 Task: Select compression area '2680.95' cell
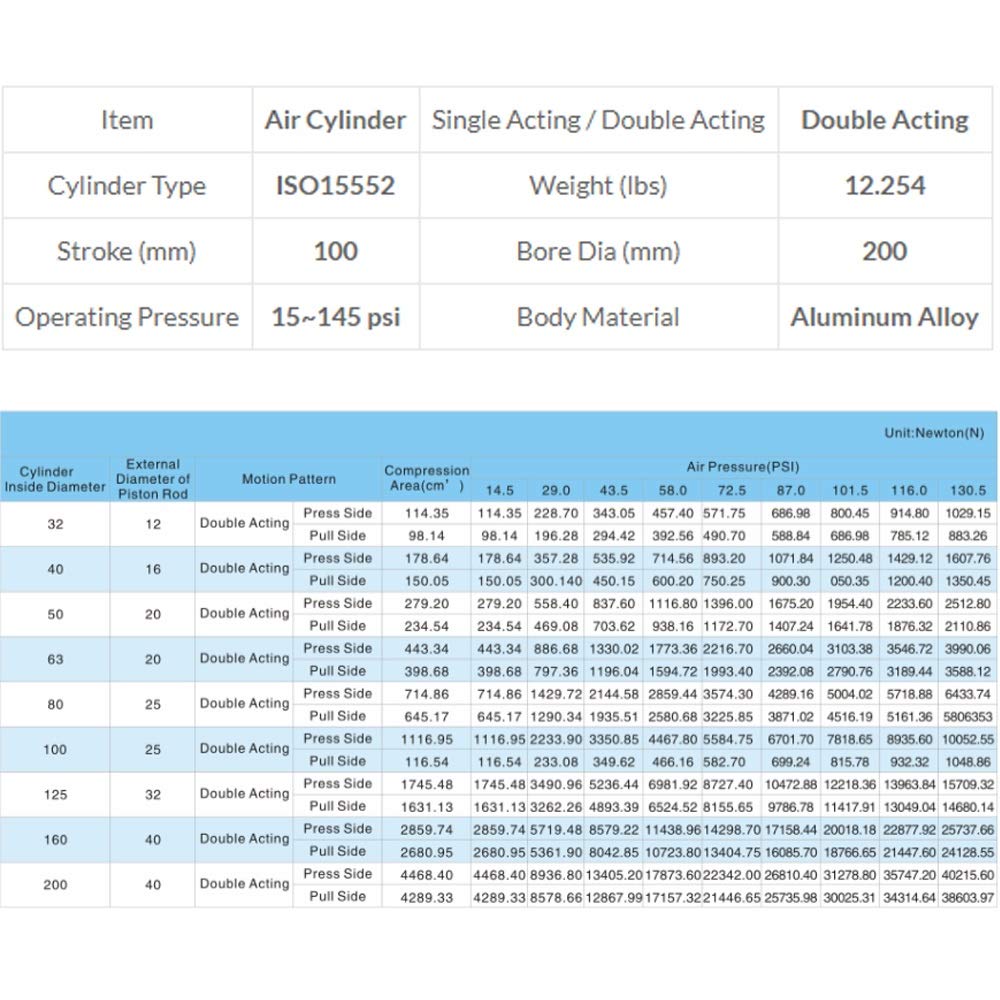click(427, 852)
